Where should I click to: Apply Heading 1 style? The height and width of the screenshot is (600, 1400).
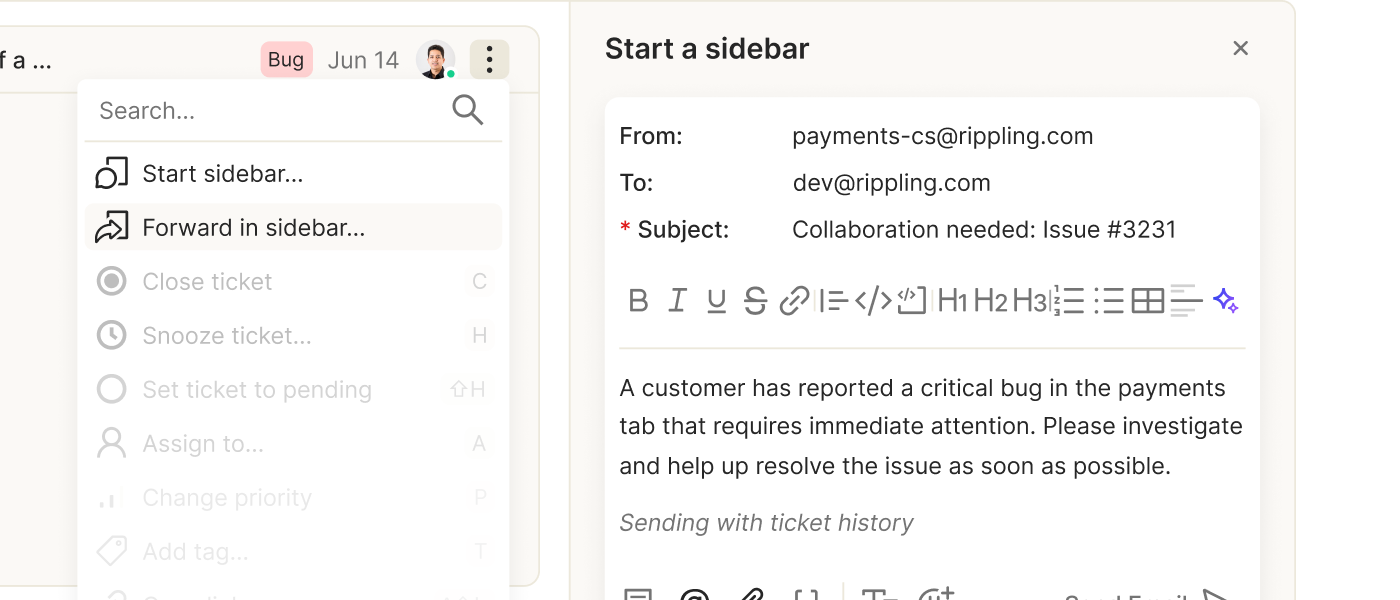[952, 301]
